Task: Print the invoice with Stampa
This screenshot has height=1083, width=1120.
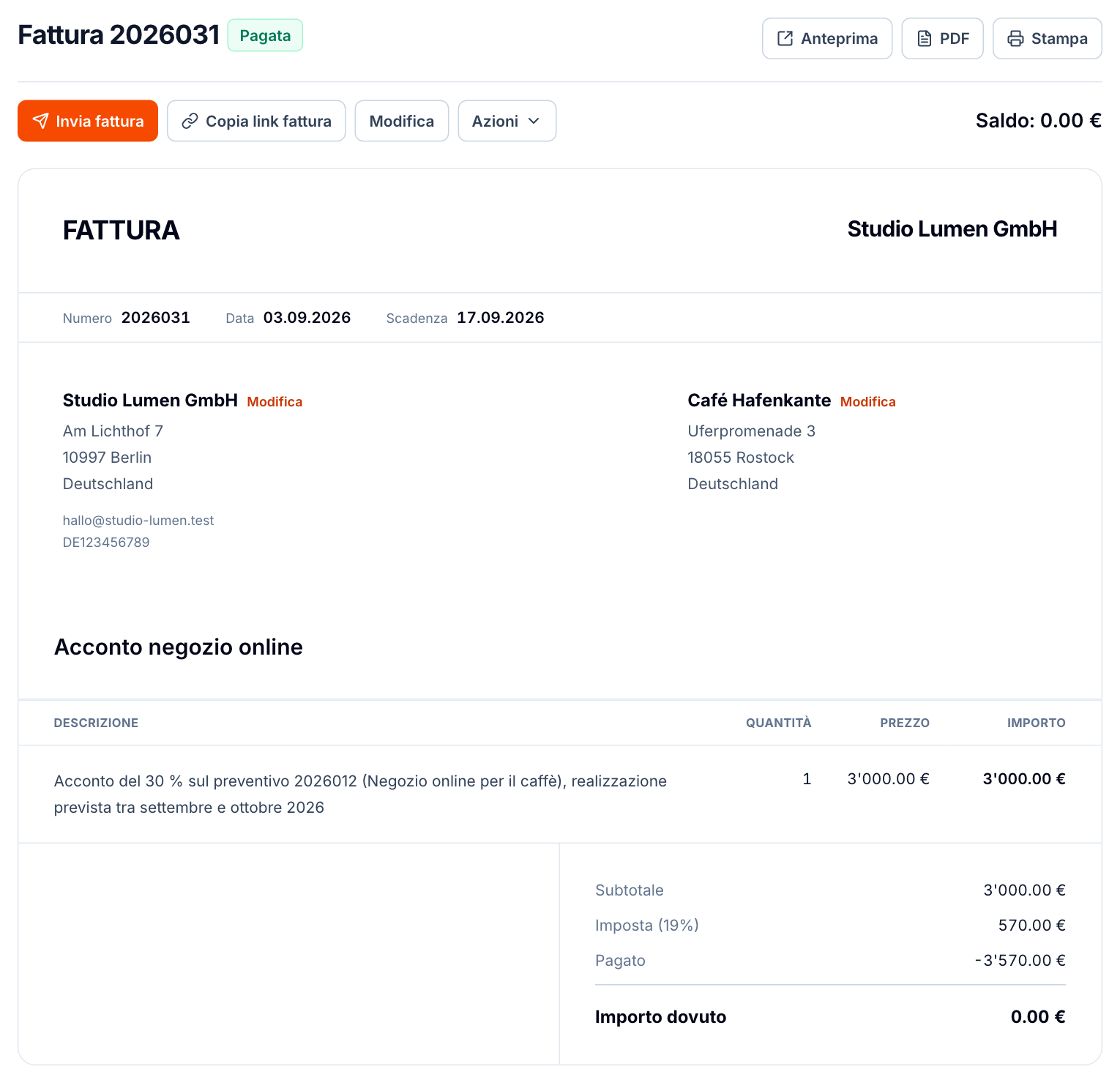Action: click(1047, 38)
